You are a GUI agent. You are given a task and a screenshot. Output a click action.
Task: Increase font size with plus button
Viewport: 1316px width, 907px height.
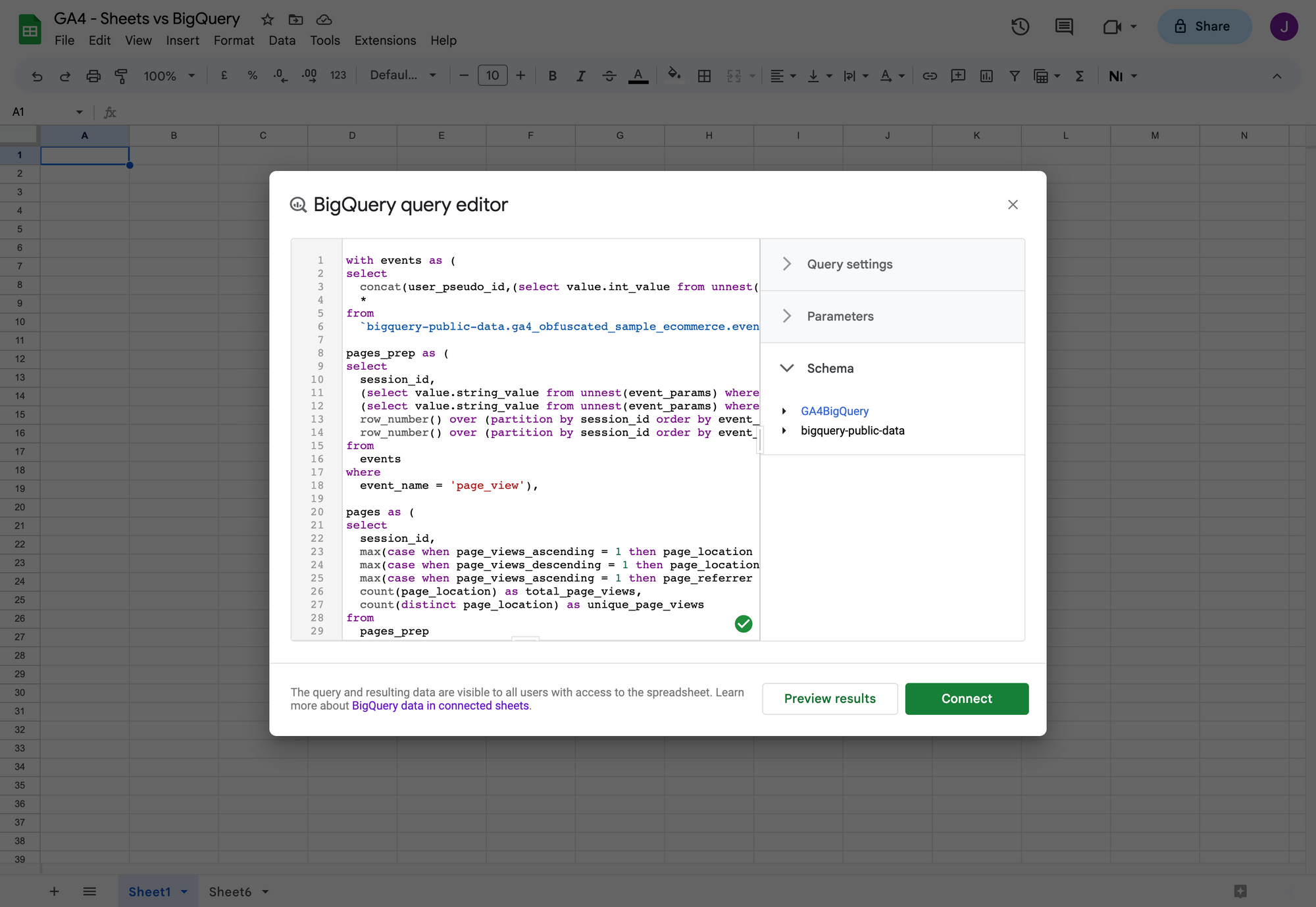tap(520, 76)
